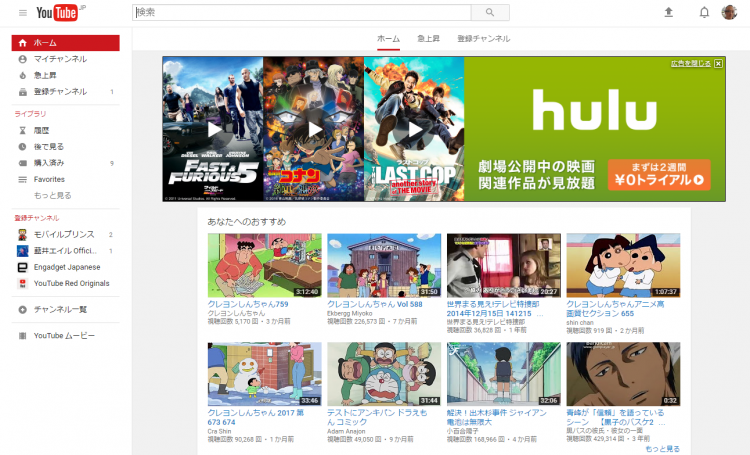750x455 pixels.
Task: Open the 31:44 Doraemon thumbnail
Action: (x=384, y=374)
